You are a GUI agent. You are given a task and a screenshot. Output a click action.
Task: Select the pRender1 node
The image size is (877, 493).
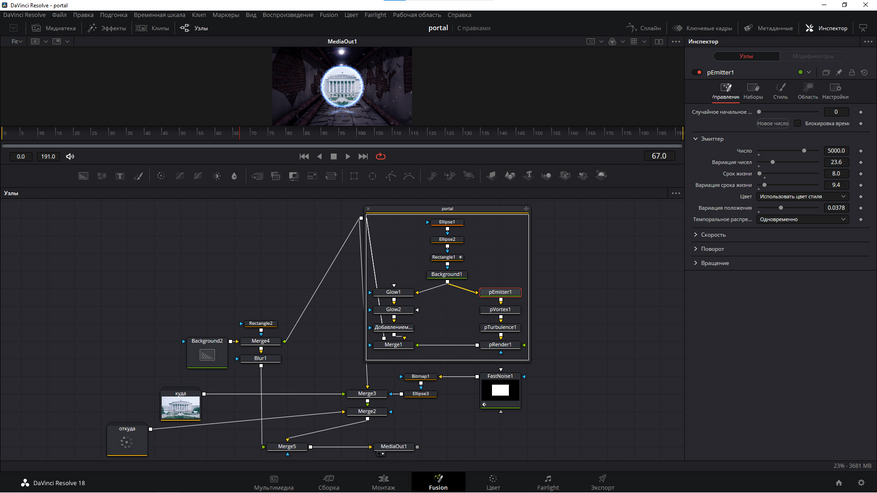click(500, 345)
